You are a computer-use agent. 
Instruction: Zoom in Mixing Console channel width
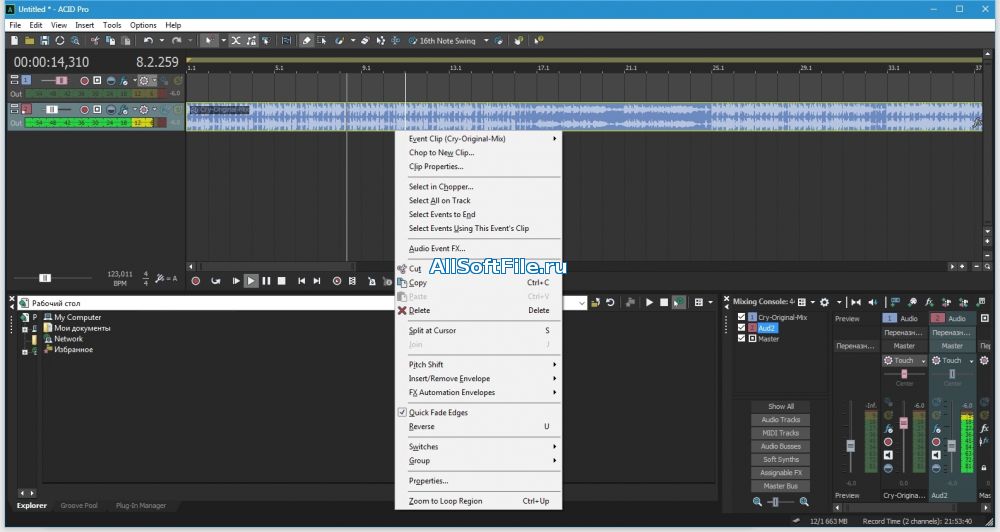804,502
